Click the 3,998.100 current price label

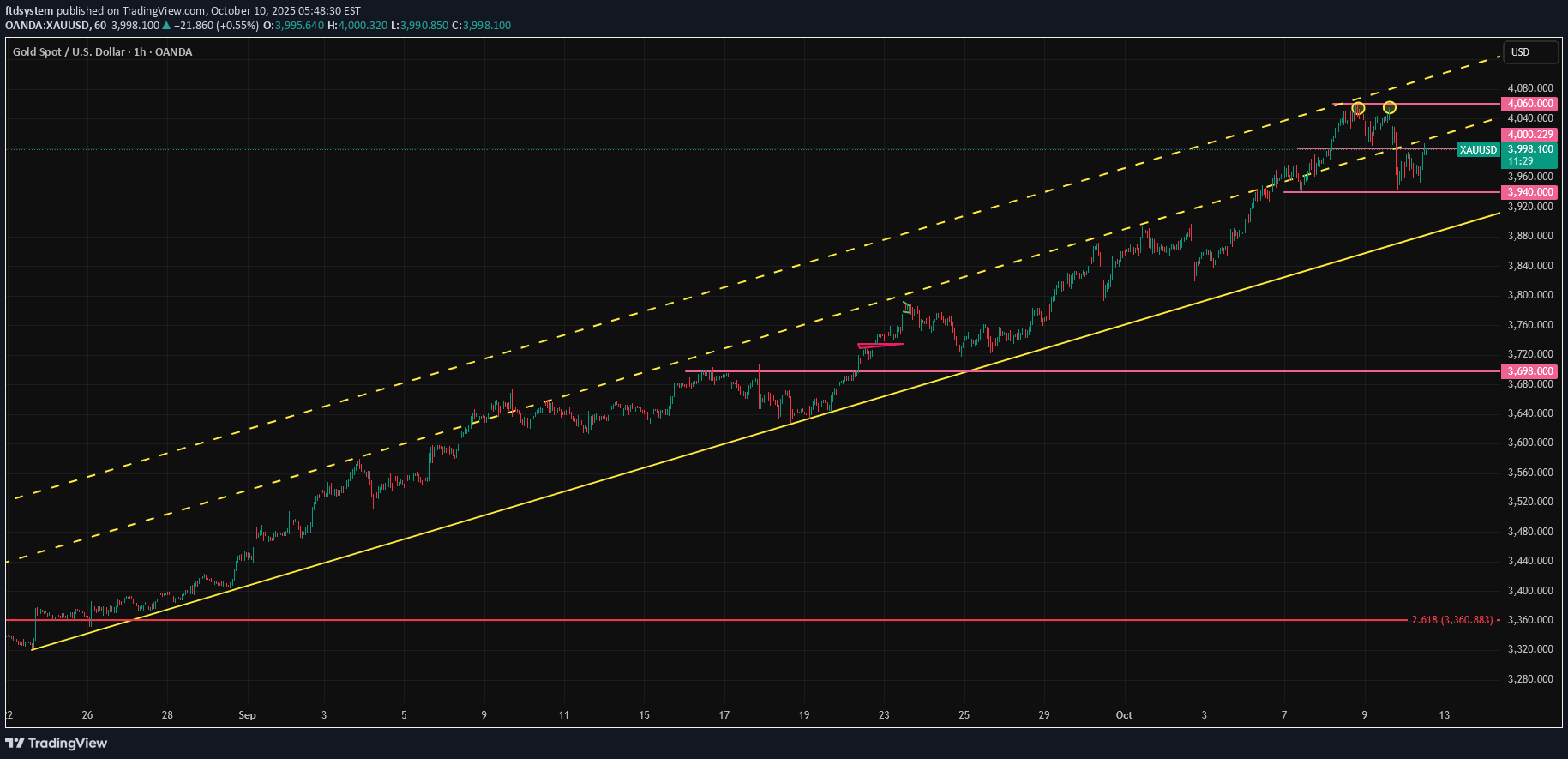[1530, 149]
